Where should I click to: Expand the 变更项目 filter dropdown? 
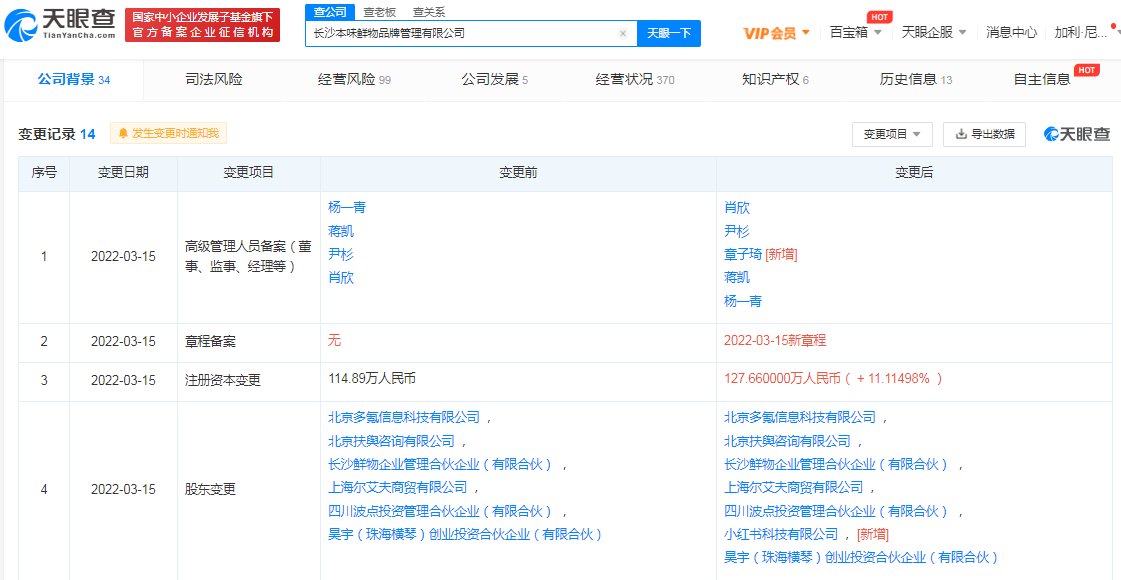[x=892, y=134]
